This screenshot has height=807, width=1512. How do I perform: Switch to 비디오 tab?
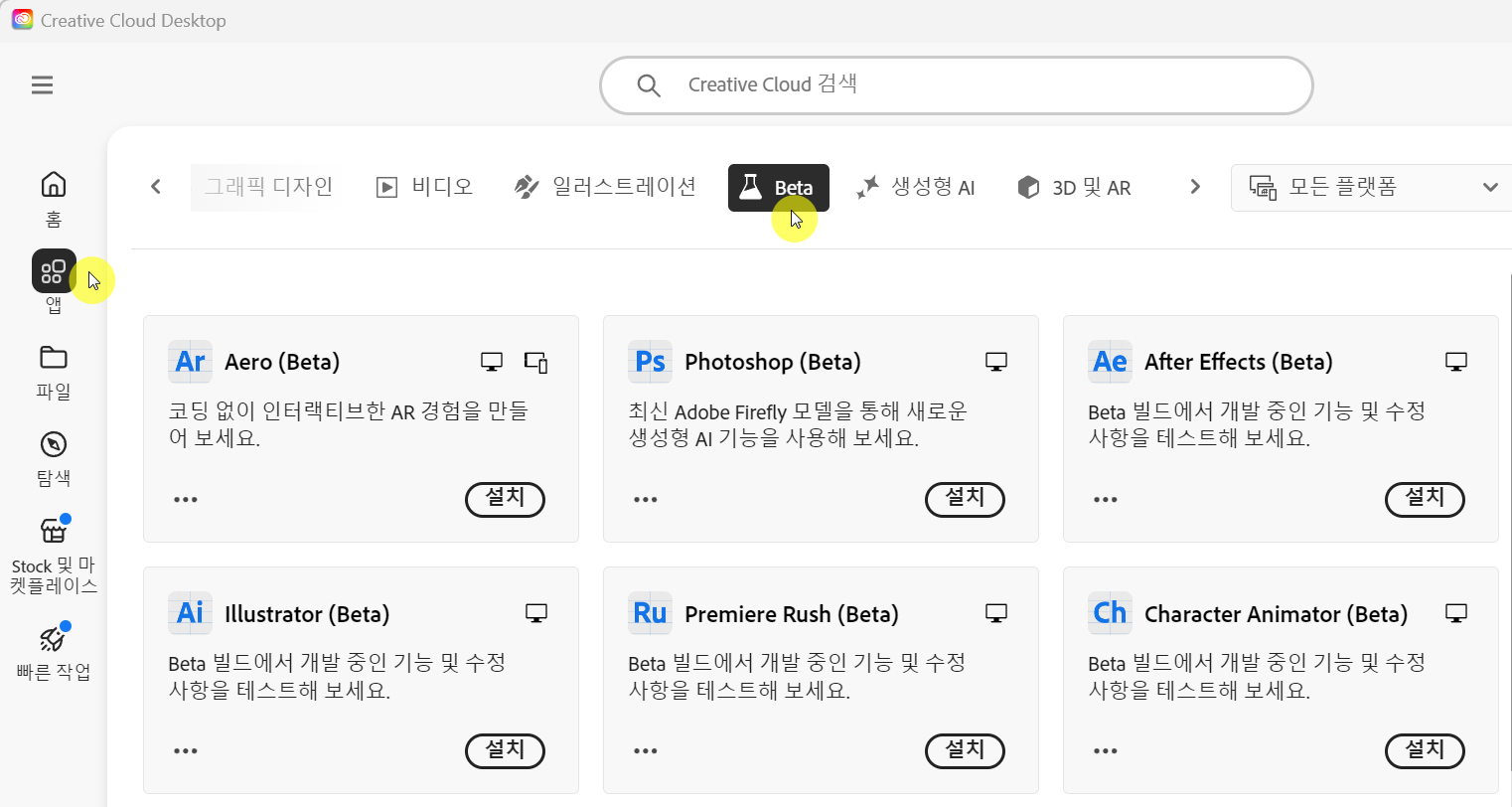tap(425, 187)
